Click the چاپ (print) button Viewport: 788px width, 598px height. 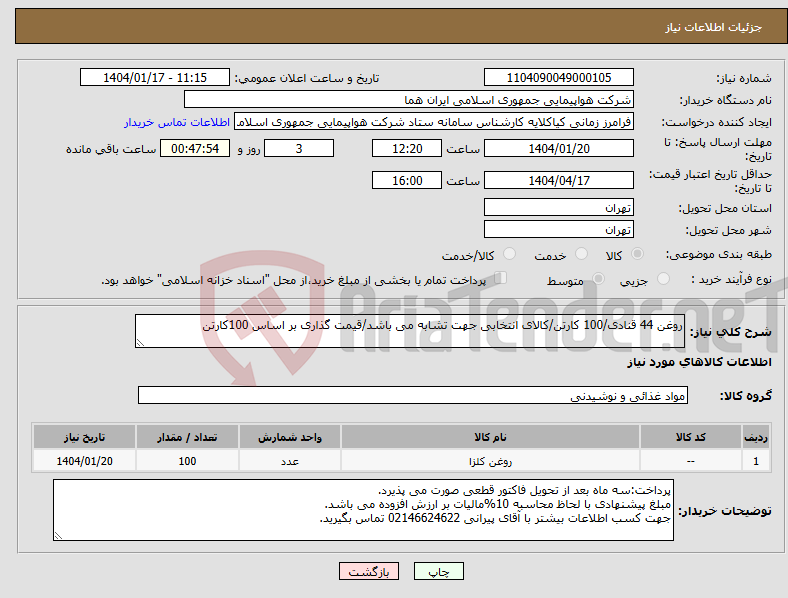click(x=439, y=571)
